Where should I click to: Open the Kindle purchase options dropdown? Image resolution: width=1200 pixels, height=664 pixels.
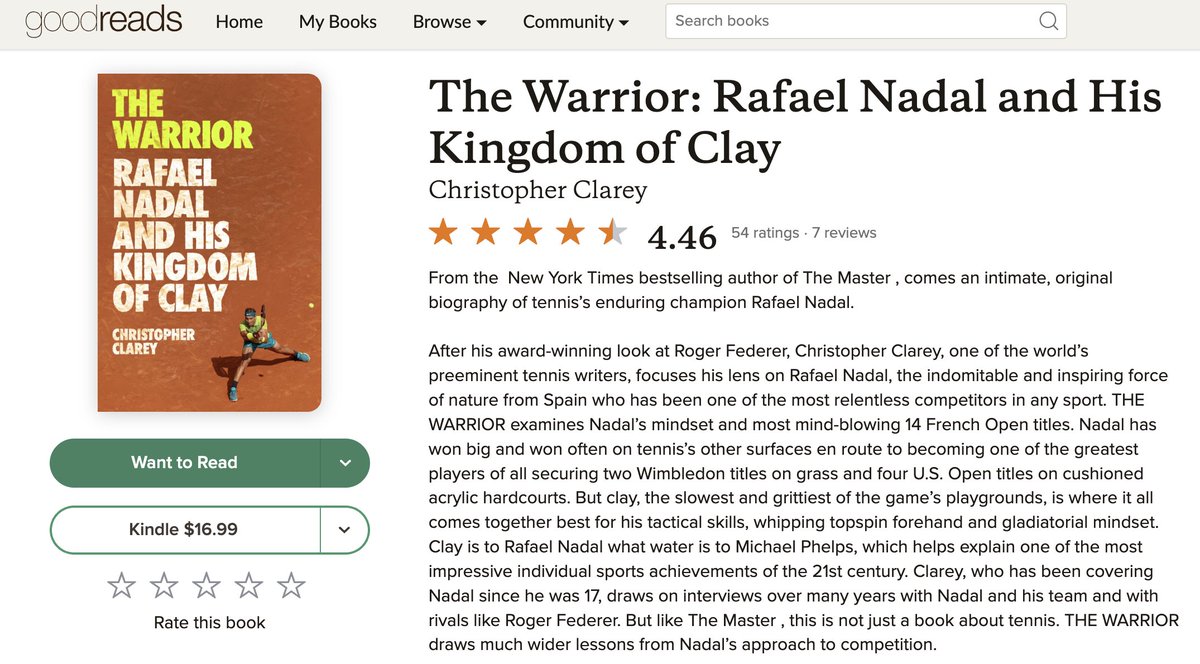pyautogui.click(x=345, y=530)
